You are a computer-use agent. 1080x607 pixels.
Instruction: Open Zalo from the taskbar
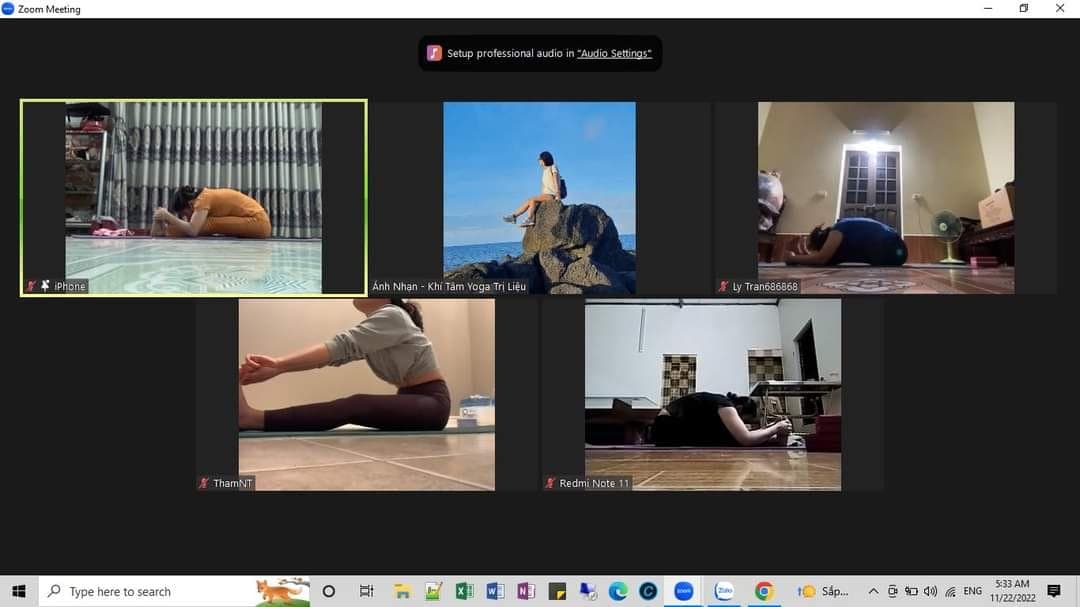[724, 591]
